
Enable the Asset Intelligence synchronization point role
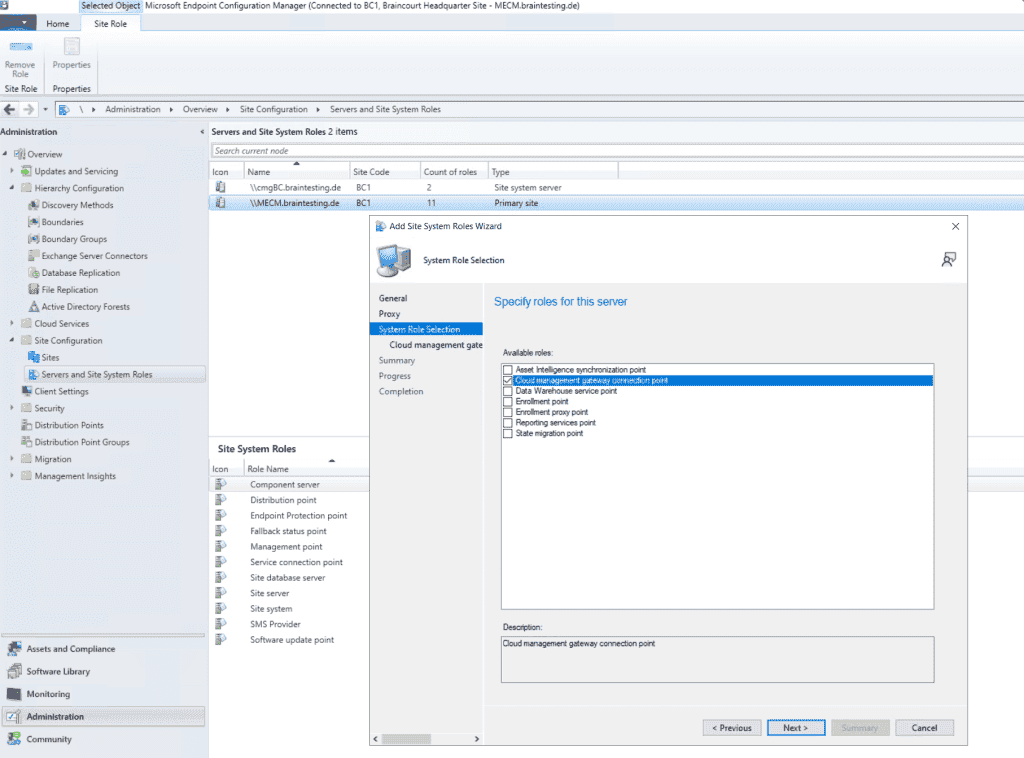click(x=508, y=369)
